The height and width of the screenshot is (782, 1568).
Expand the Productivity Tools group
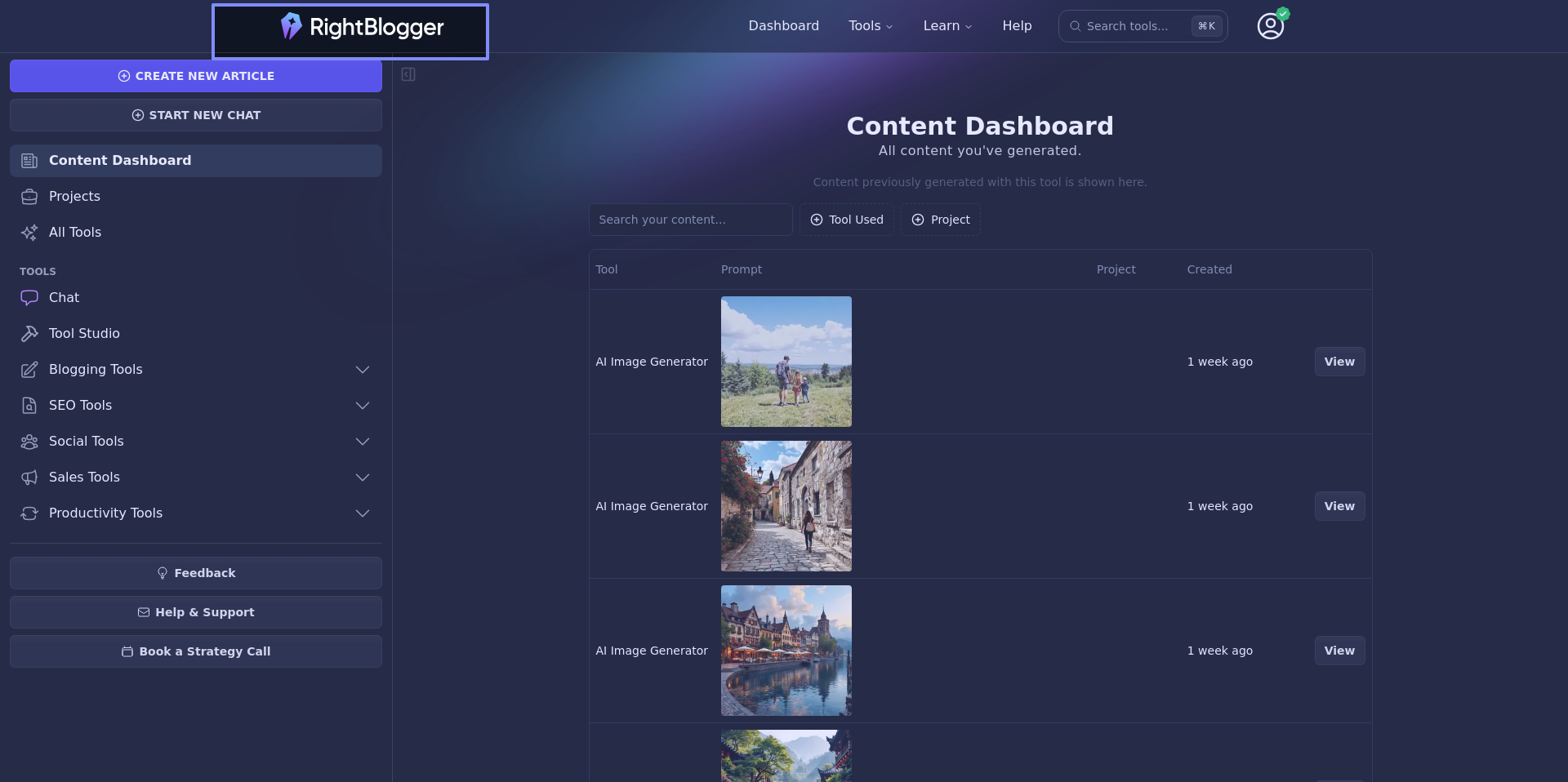pyautogui.click(x=363, y=513)
